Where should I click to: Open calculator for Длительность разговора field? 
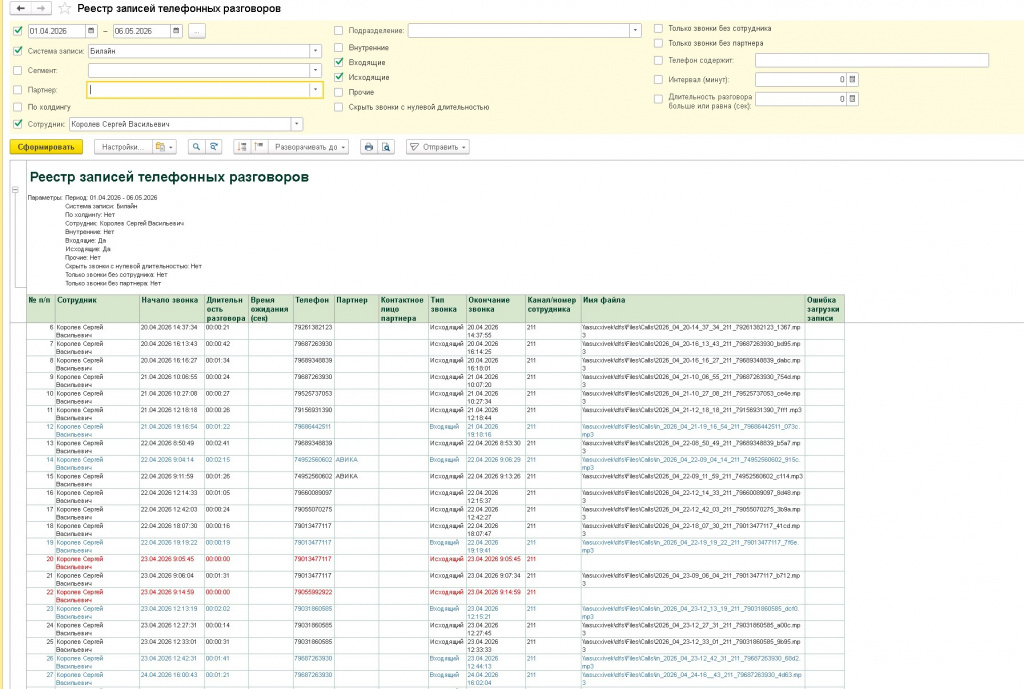[853, 99]
